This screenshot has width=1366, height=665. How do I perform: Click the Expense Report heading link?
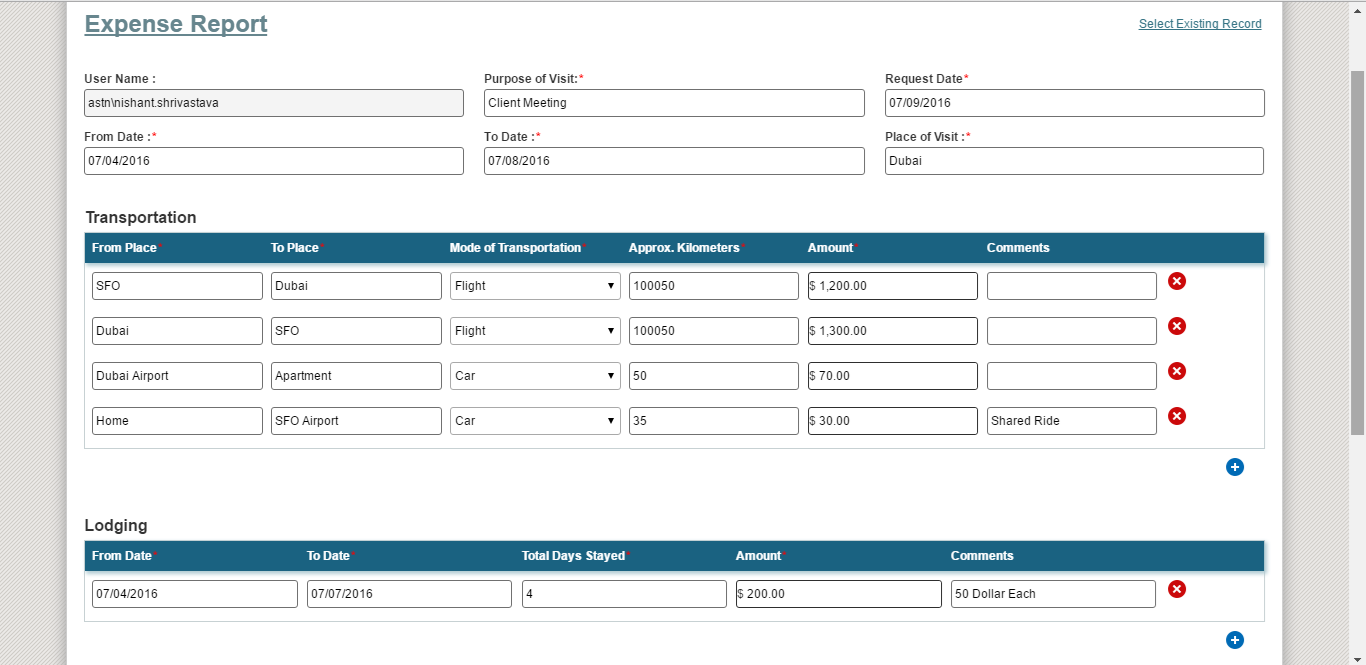[176, 24]
